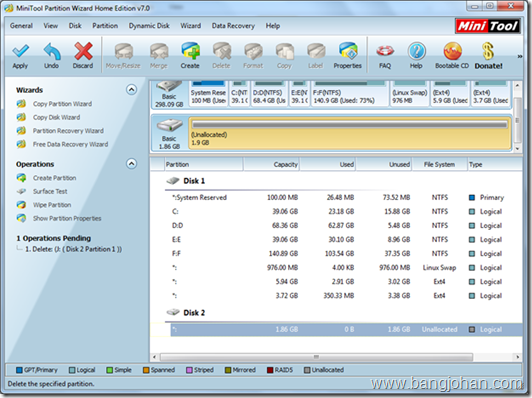Select the 1.86 GB Unallocated row
The height and width of the screenshot is (398, 532).
pos(346,329)
